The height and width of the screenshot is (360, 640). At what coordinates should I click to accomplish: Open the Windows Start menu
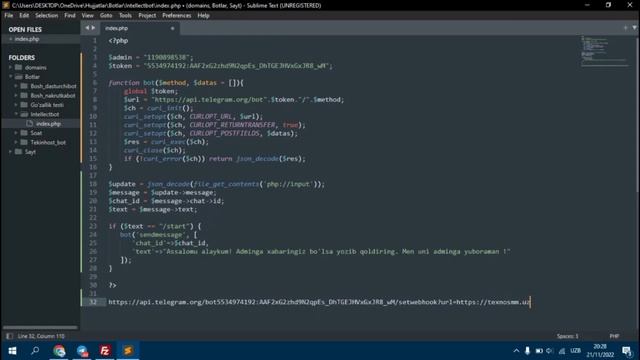coord(12,351)
